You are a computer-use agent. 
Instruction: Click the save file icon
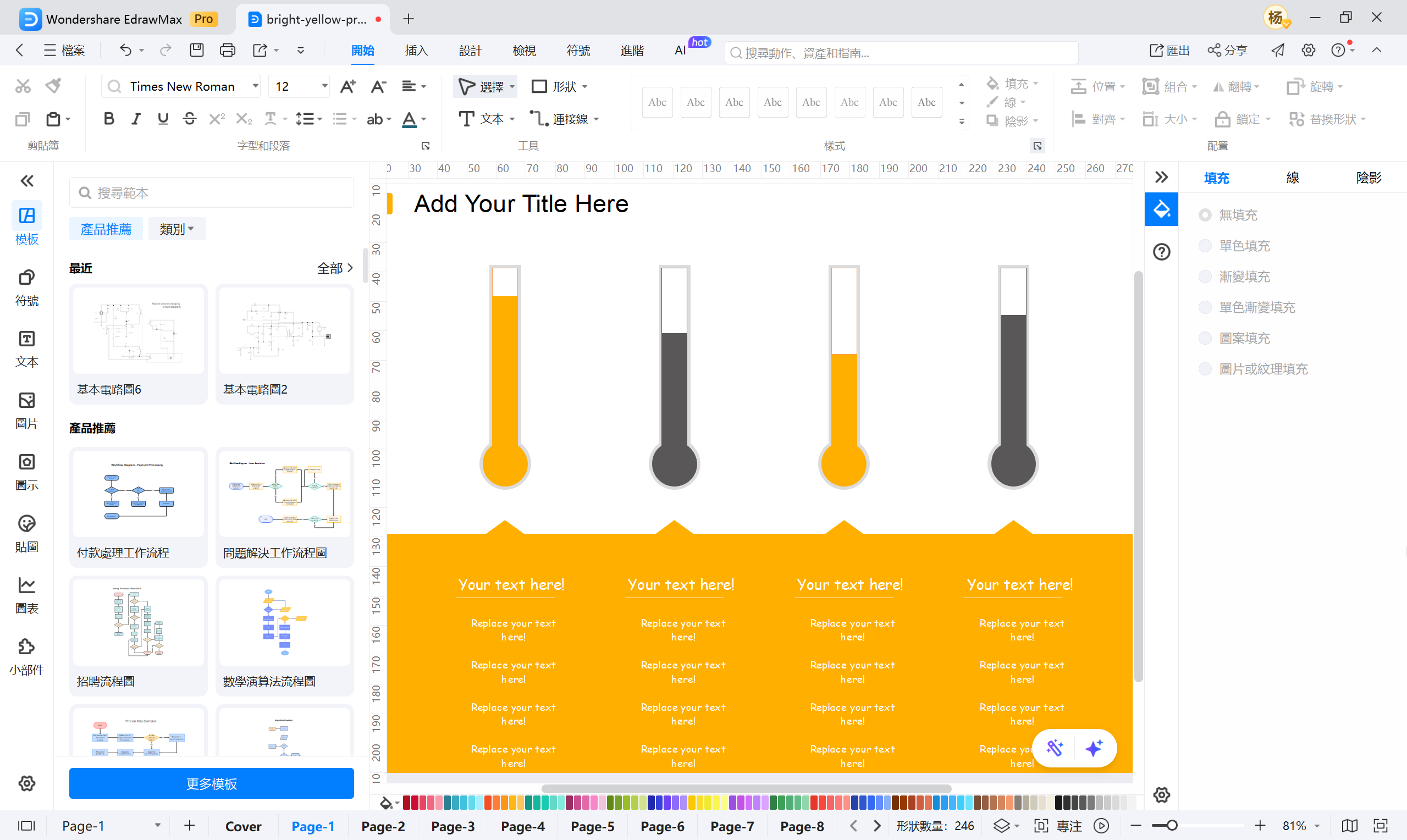[196, 51]
